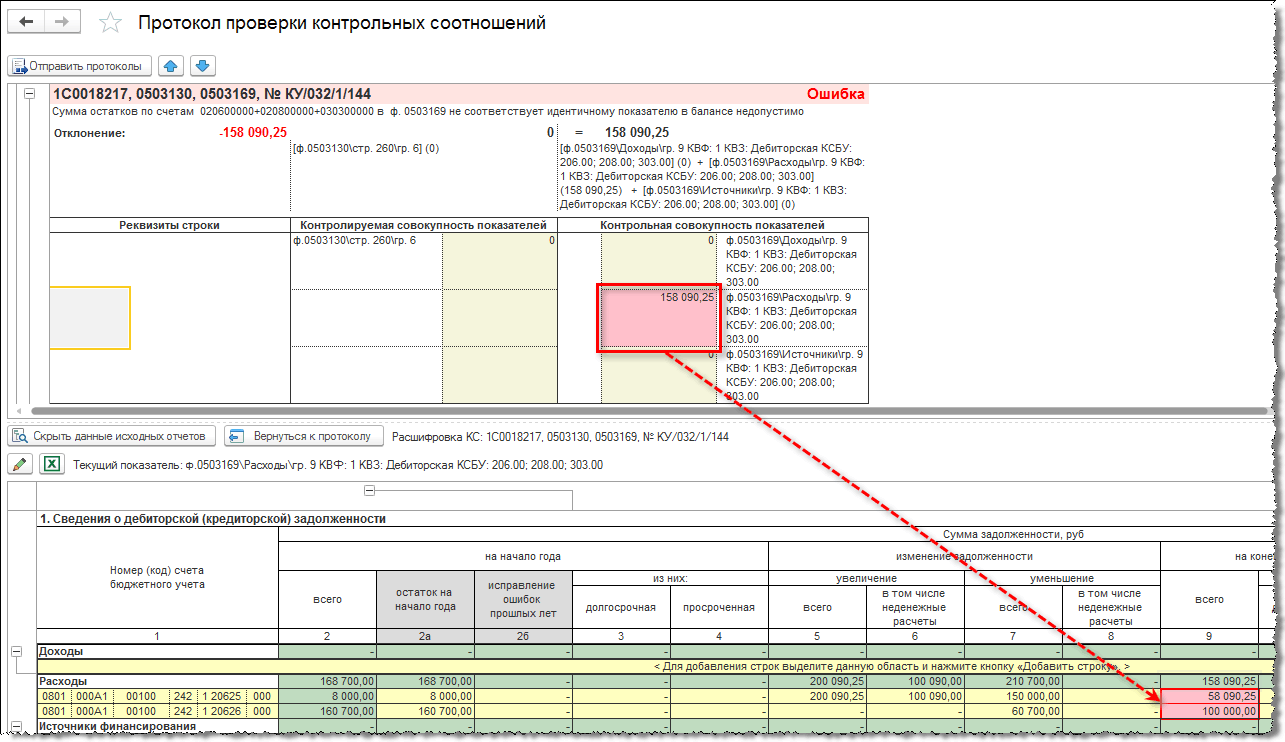Click Скрыть данные исходных отчетов button

coord(112,436)
